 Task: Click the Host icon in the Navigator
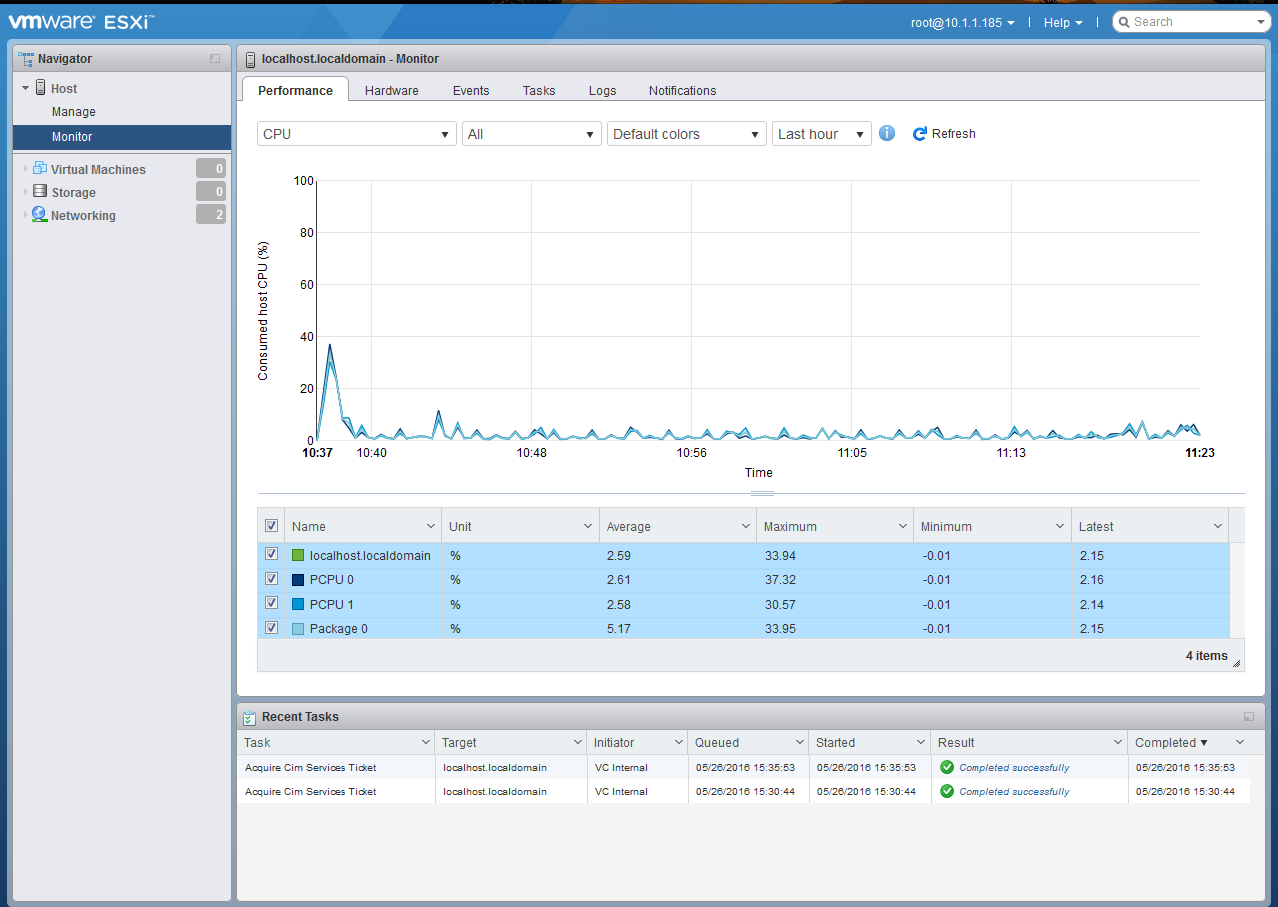(40, 88)
